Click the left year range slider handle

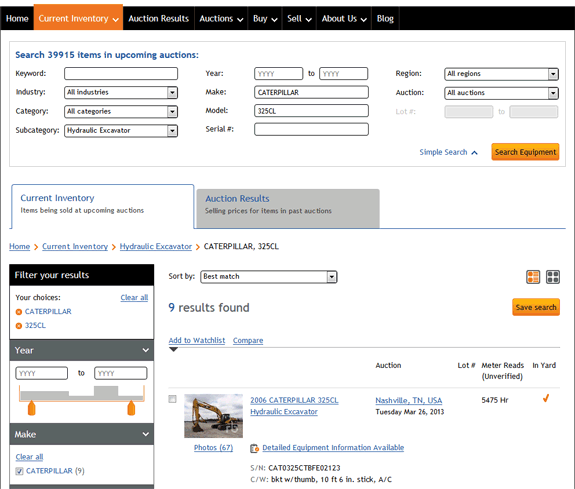pyautogui.click(x=32, y=408)
